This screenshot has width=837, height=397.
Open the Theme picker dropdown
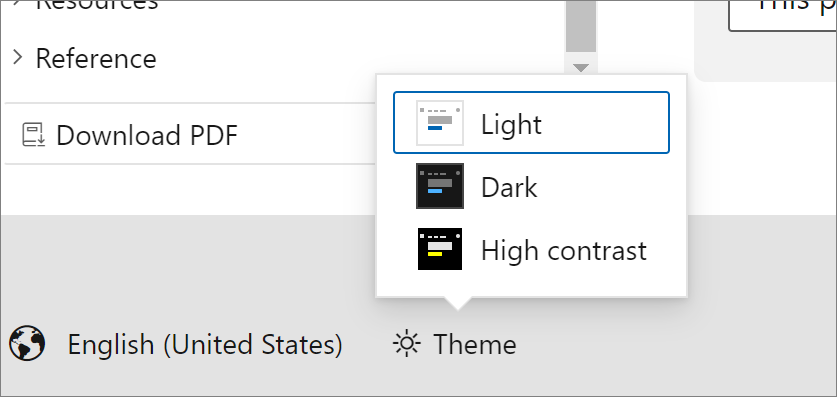(x=454, y=344)
